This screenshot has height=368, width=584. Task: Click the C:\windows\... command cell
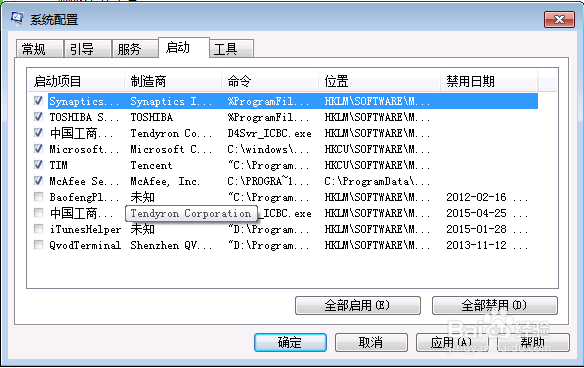pos(268,149)
